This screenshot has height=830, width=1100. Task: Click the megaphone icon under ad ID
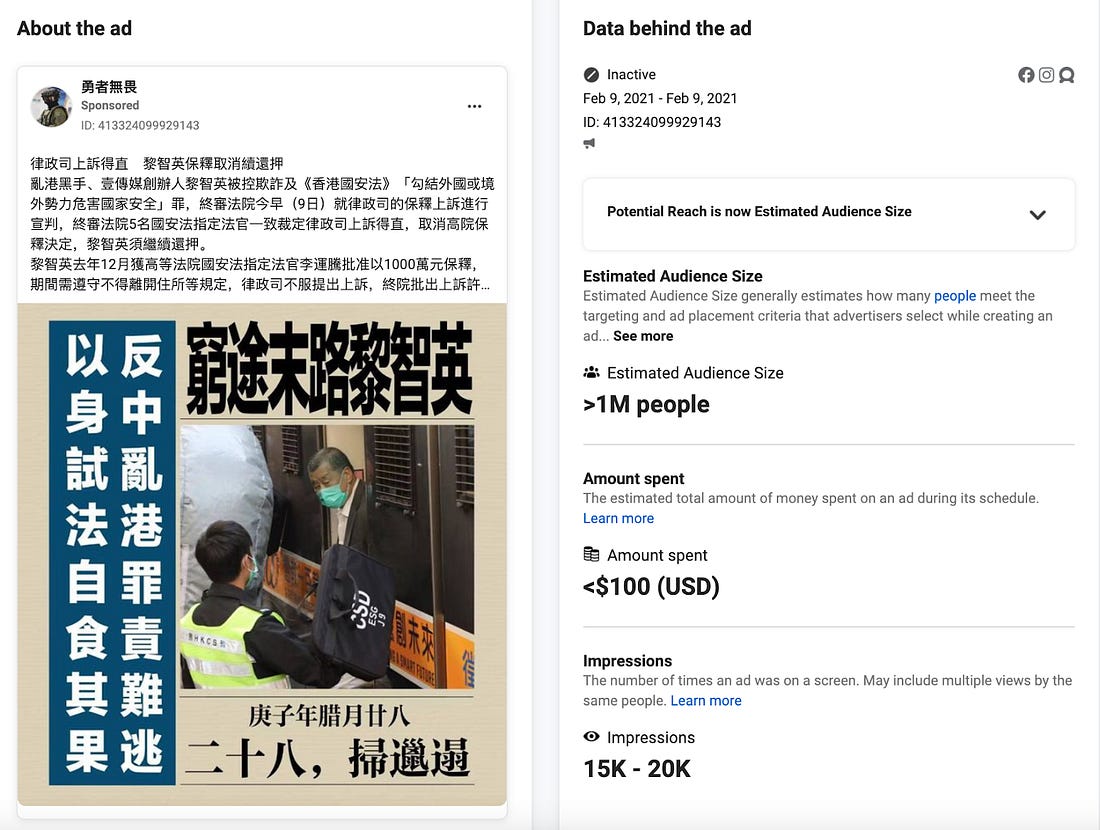coord(589,143)
